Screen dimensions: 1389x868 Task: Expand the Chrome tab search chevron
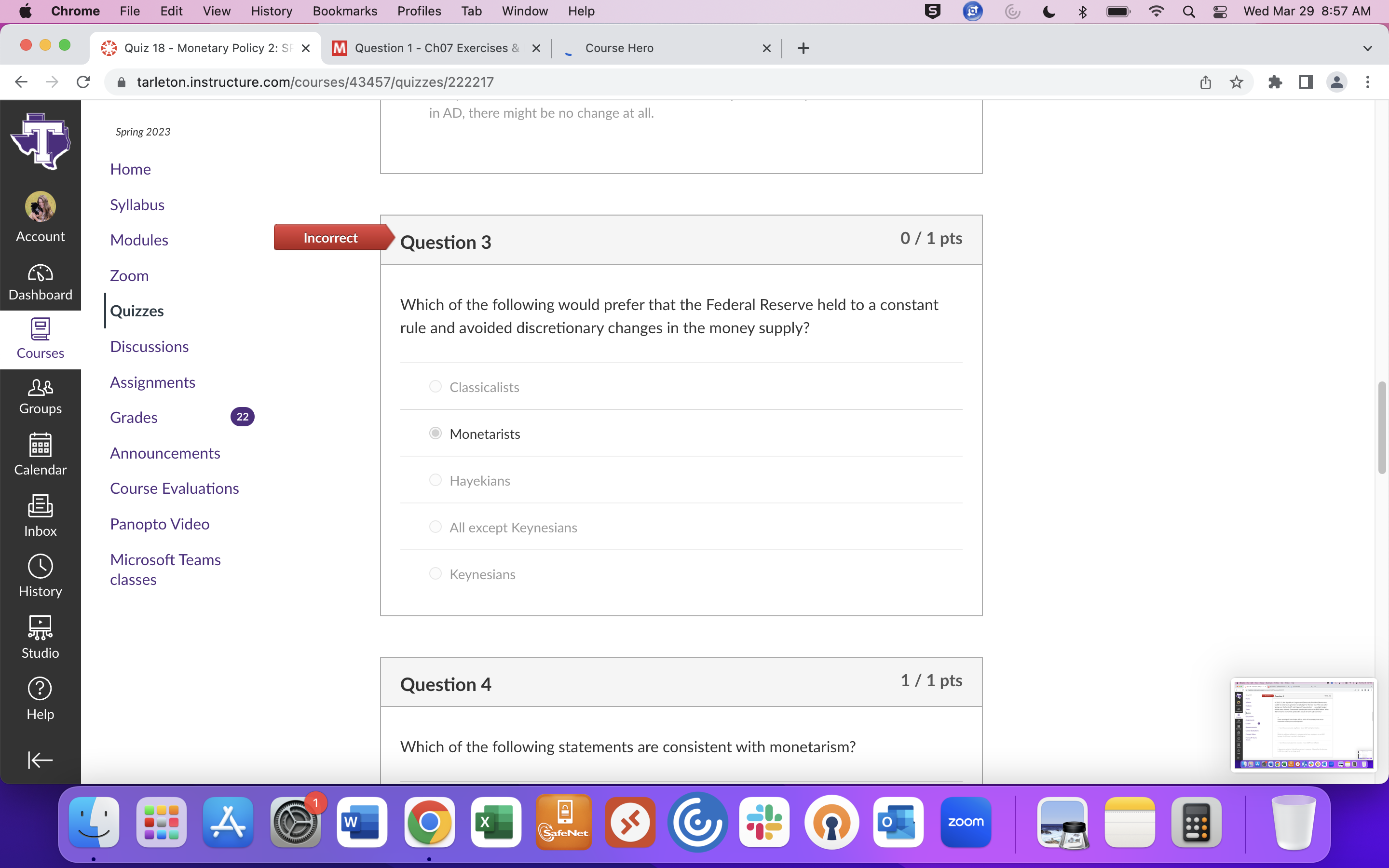pyautogui.click(x=1367, y=48)
